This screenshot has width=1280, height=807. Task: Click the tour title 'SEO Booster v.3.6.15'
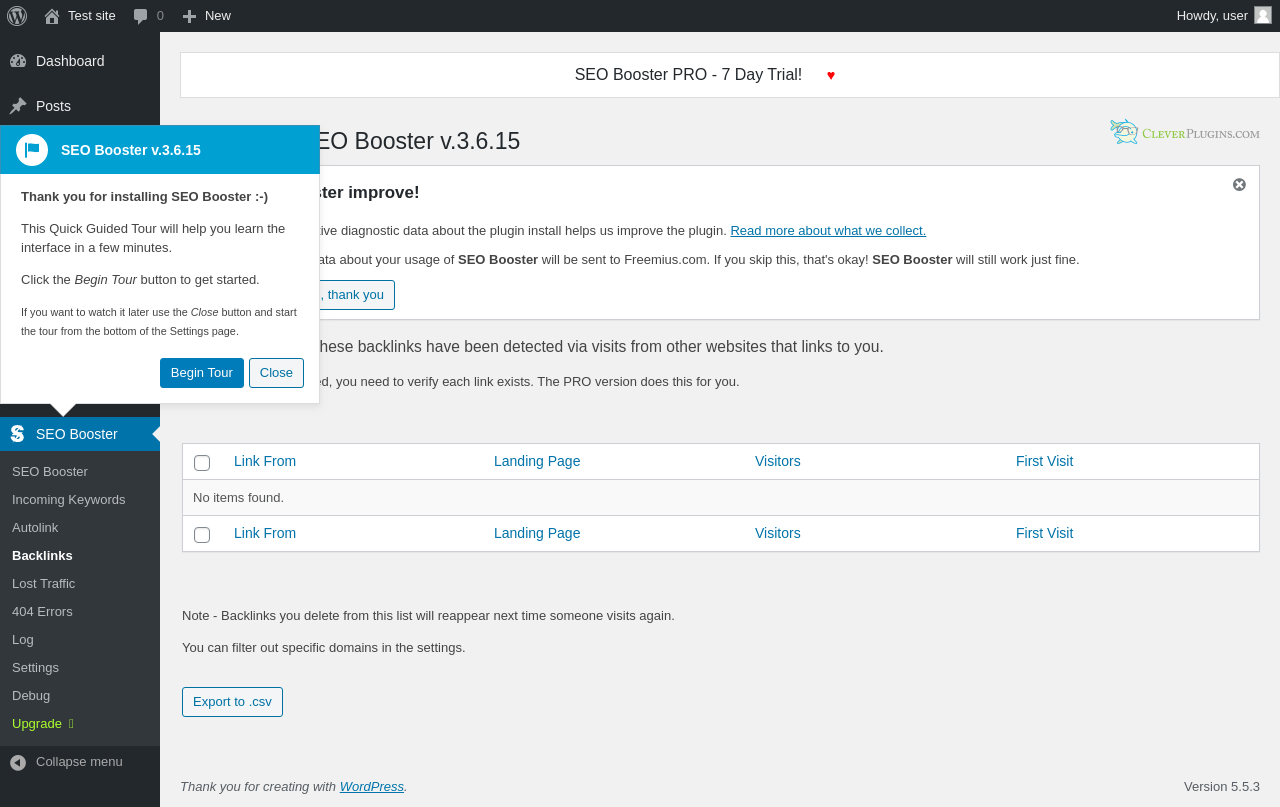click(x=131, y=150)
